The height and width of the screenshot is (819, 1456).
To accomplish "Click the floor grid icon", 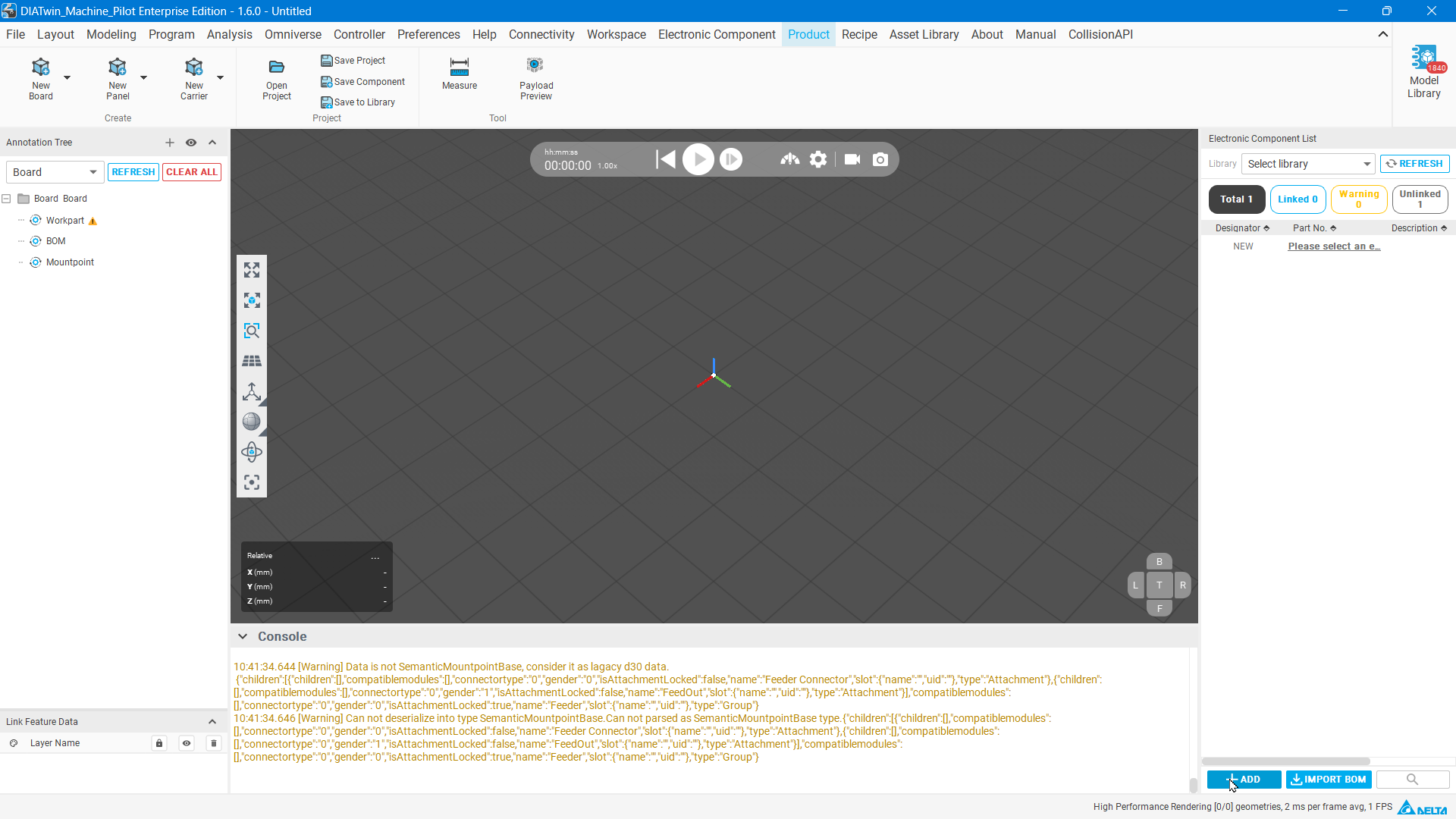I will [x=252, y=361].
